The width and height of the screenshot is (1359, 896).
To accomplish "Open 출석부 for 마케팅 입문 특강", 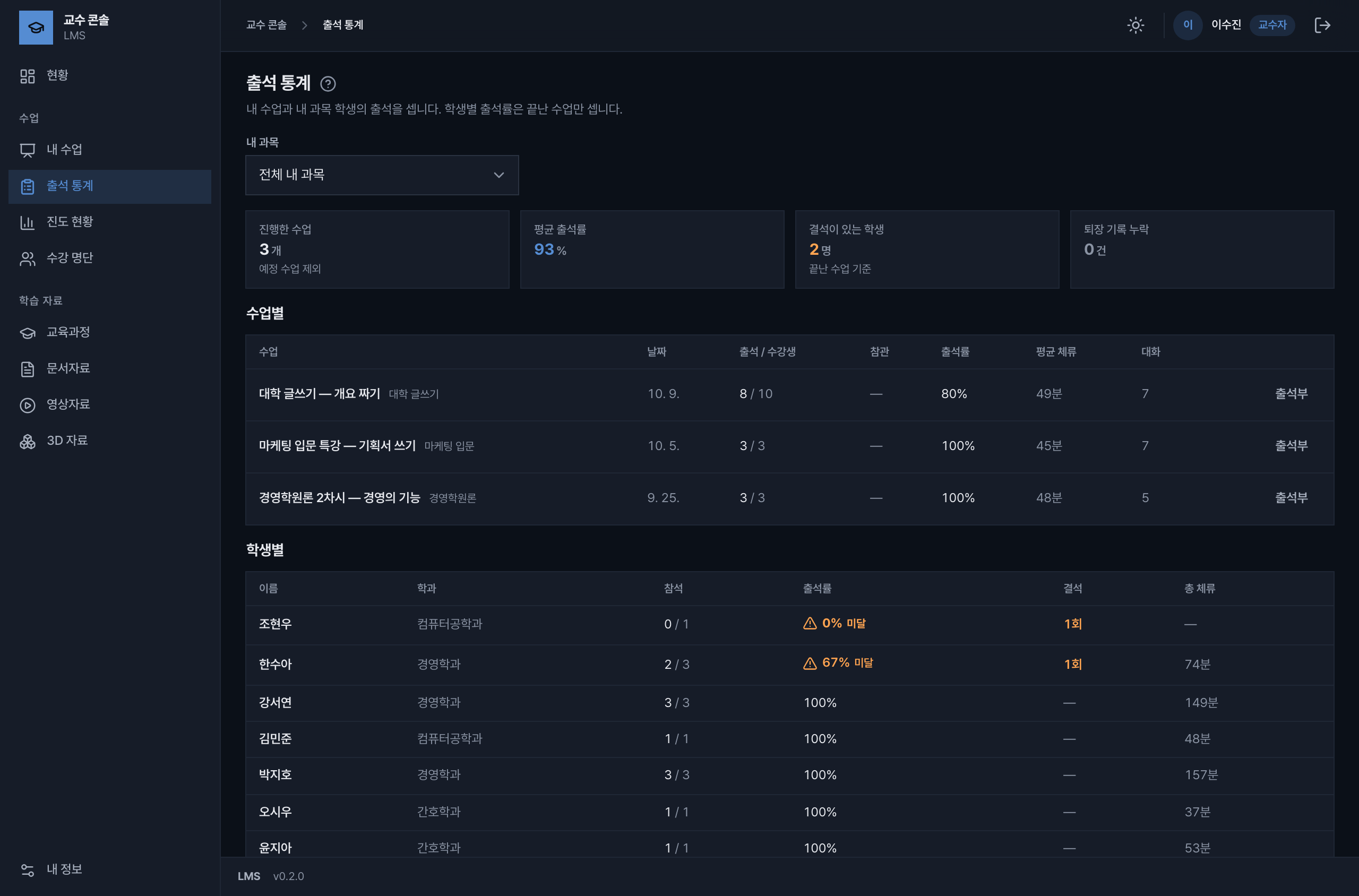I will pyautogui.click(x=1291, y=446).
